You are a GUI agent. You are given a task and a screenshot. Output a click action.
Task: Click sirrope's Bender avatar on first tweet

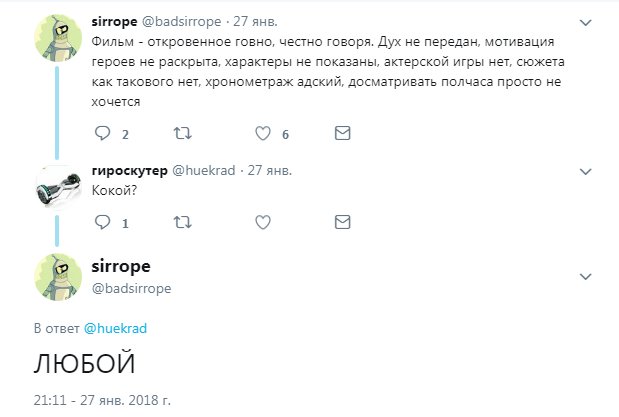[x=59, y=40]
